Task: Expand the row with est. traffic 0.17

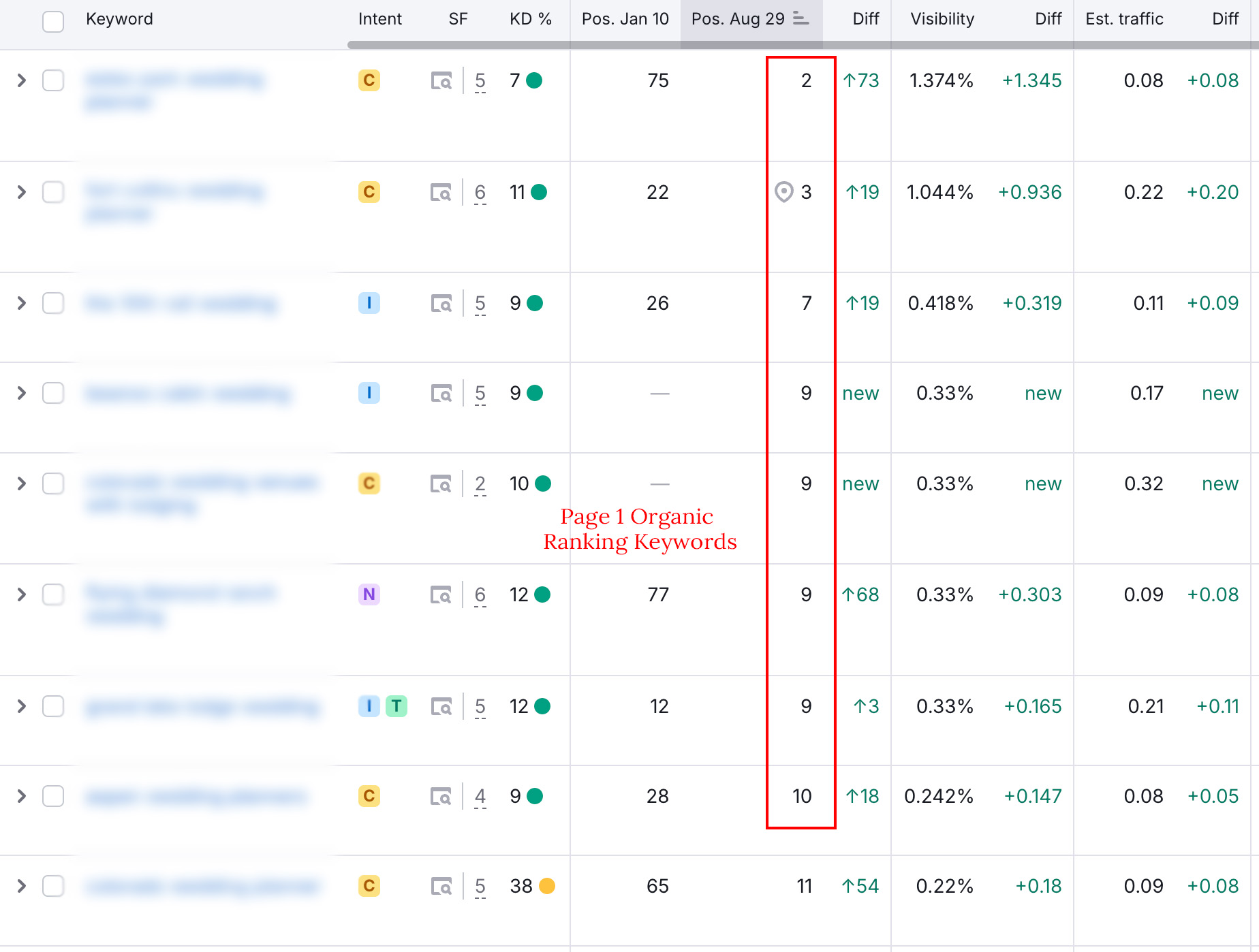Action: click(22, 393)
